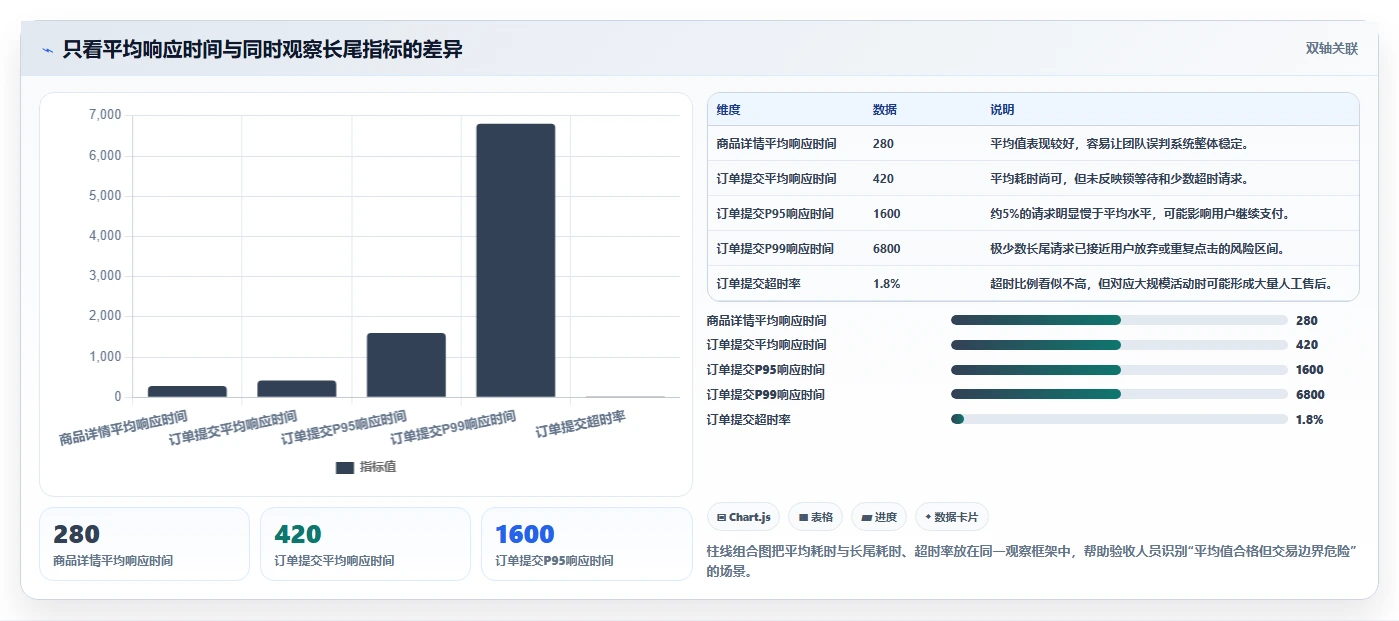This screenshot has height=621, width=1399.
Task: Click the 7,000 y-axis label
Action: (105, 115)
